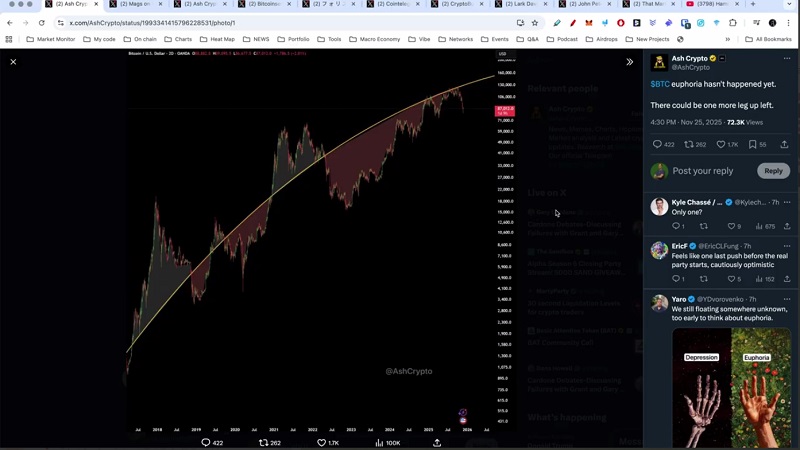The height and width of the screenshot is (450, 800).
Task: Open more options on EricF's reply
Action: point(787,246)
